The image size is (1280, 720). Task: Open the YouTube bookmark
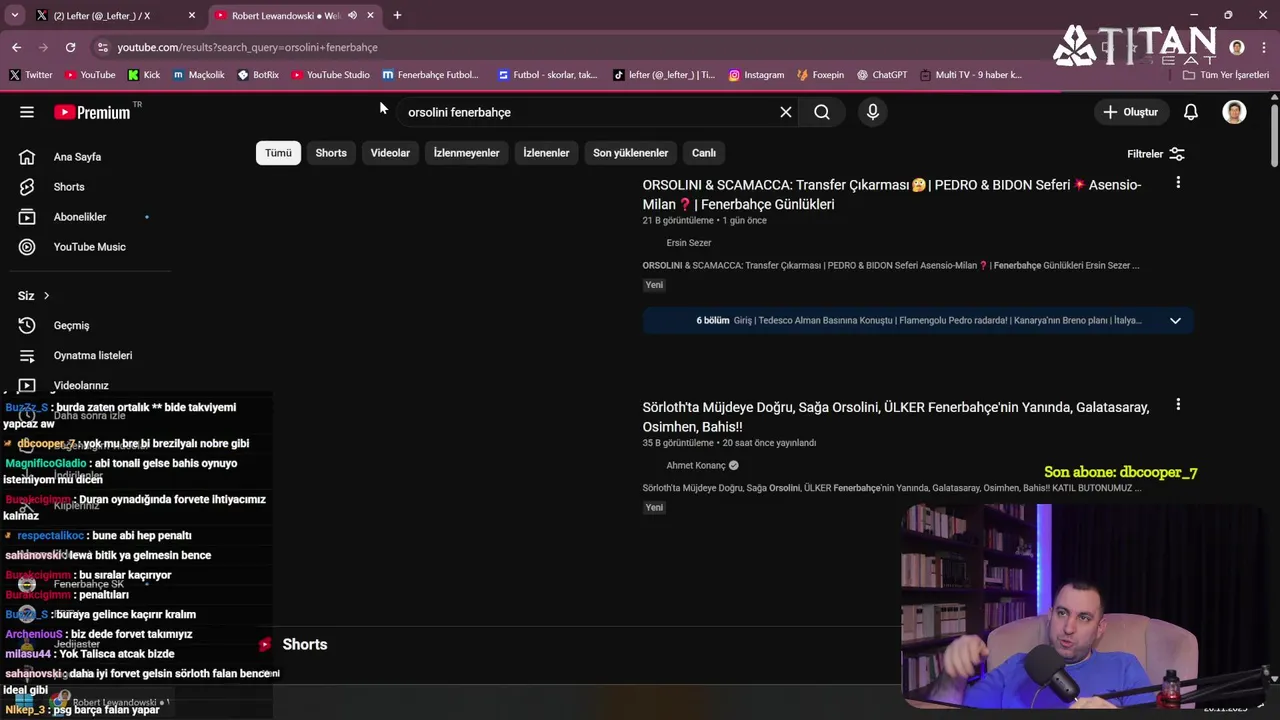(x=90, y=75)
